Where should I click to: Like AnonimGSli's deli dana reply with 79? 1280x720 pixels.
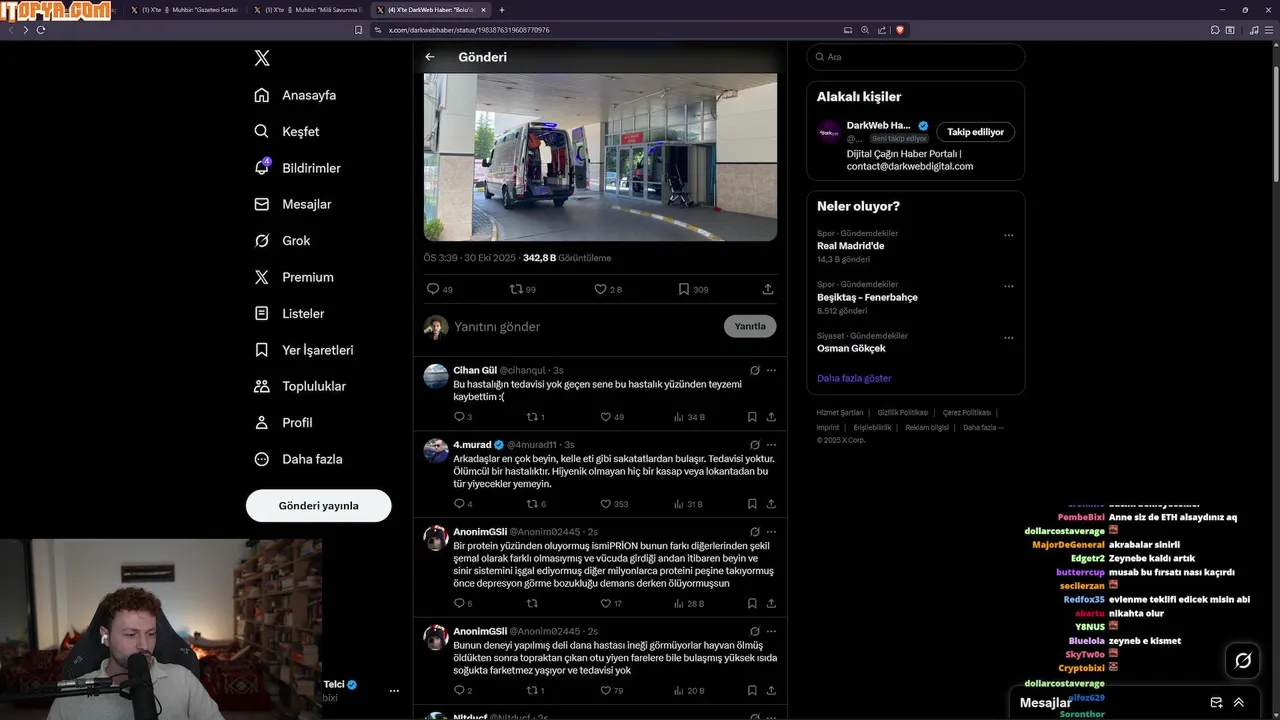(x=605, y=690)
